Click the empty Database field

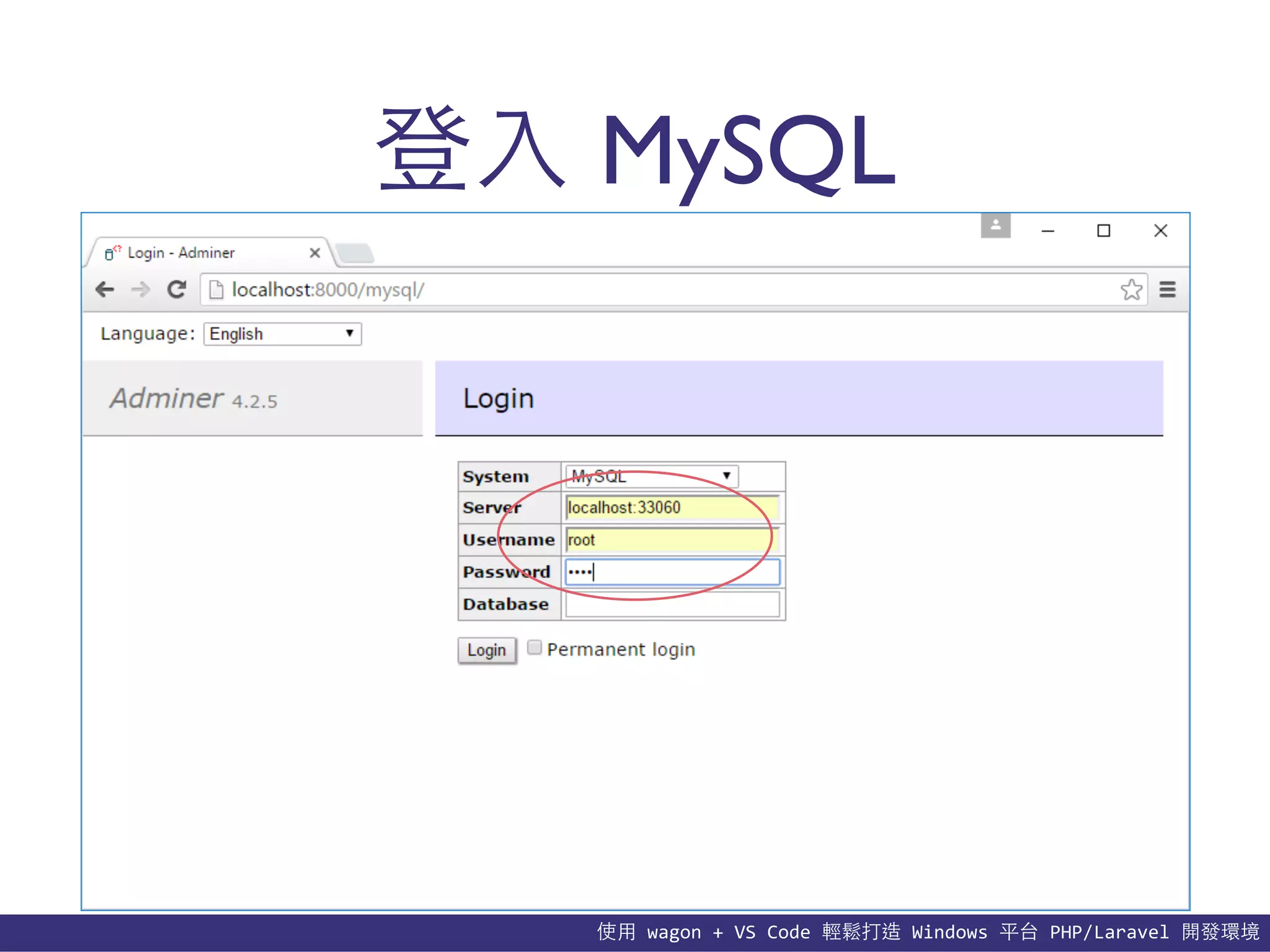pyautogui.click(x=672, y=604)
